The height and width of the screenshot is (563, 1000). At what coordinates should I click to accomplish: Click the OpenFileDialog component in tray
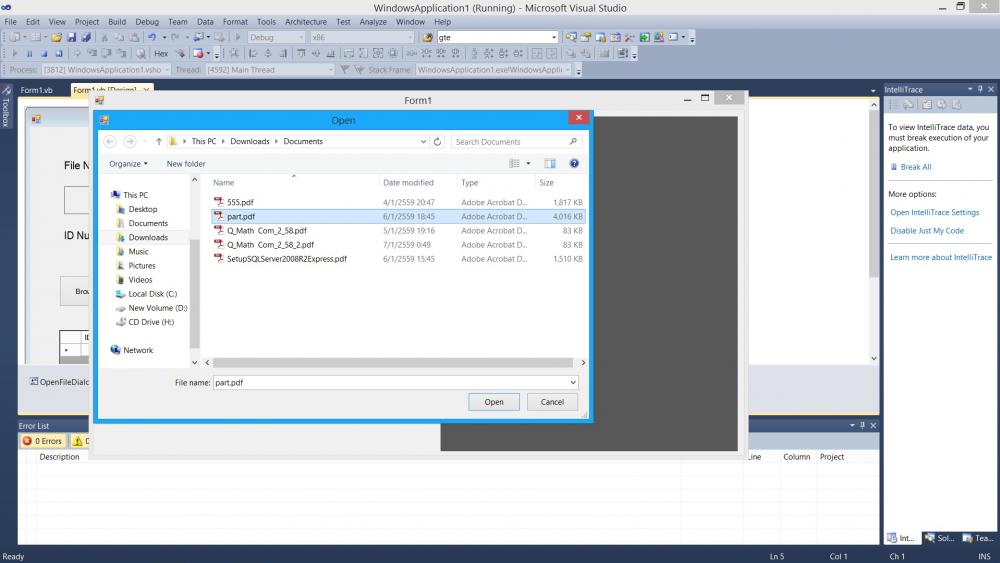(59, 382)
